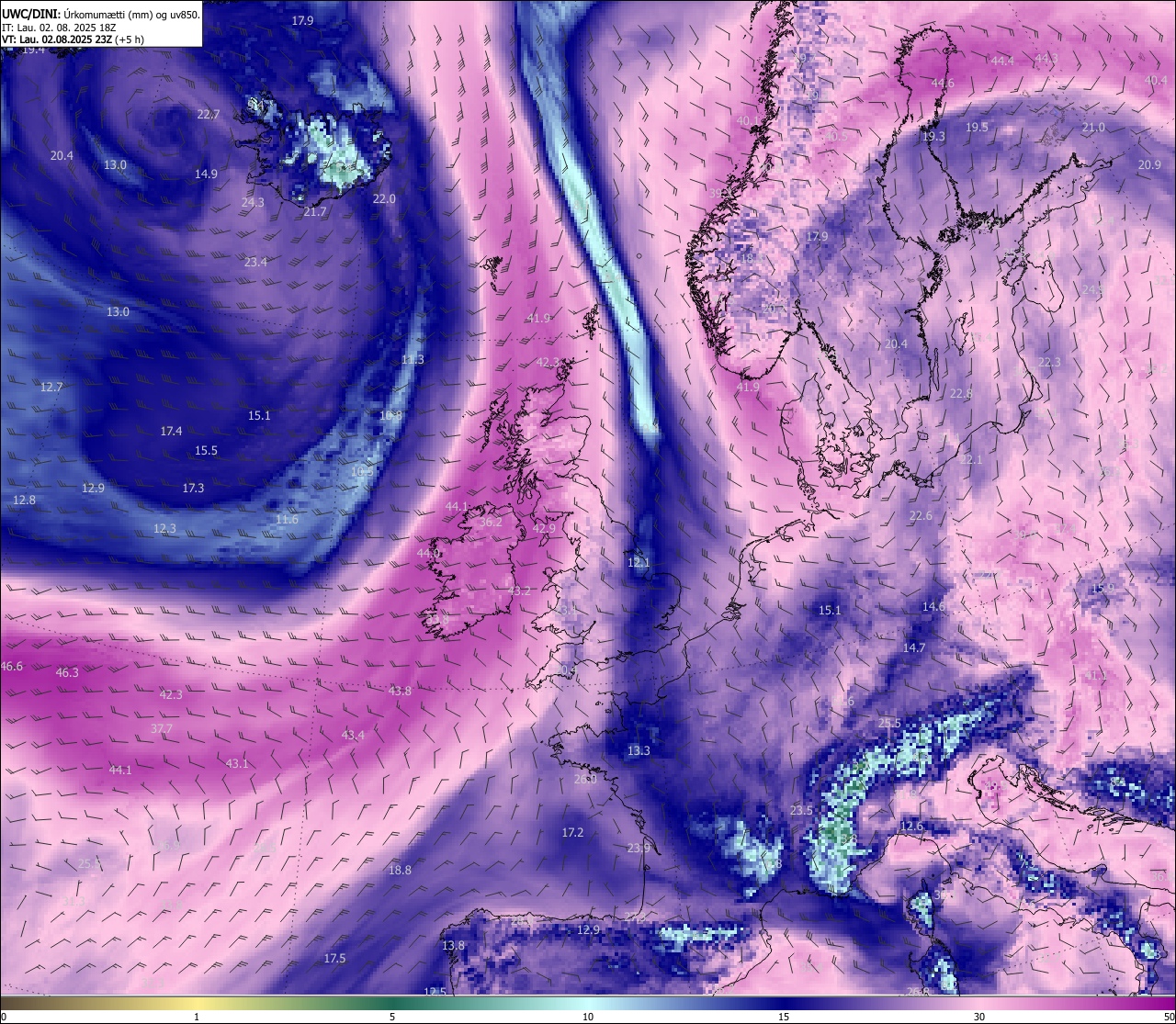Click the 24.3 value label
The image size is (1176, 1024).
click(x=253, y=203)
